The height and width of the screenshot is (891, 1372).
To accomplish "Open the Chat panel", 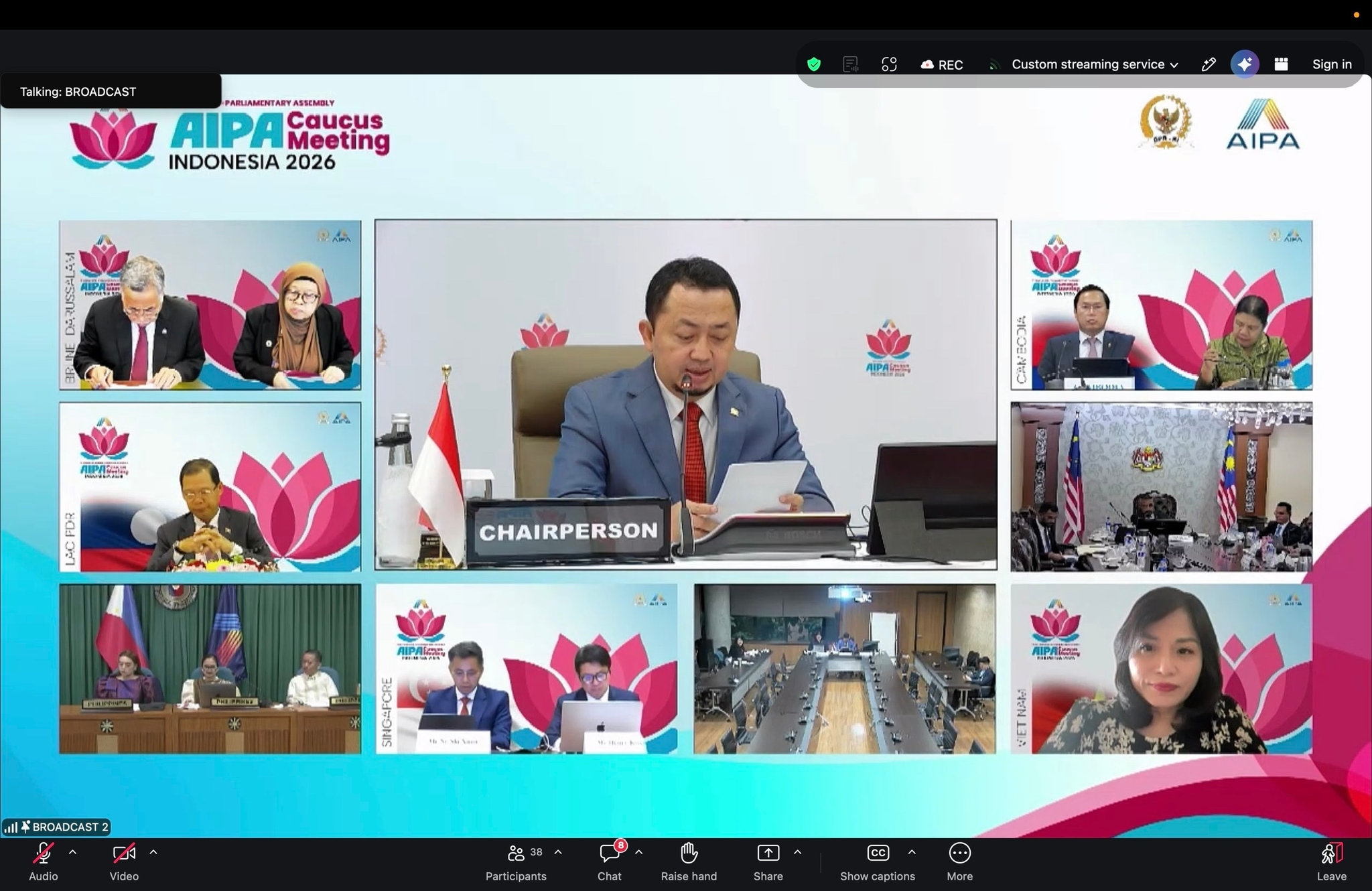I will tap(610, 862).
